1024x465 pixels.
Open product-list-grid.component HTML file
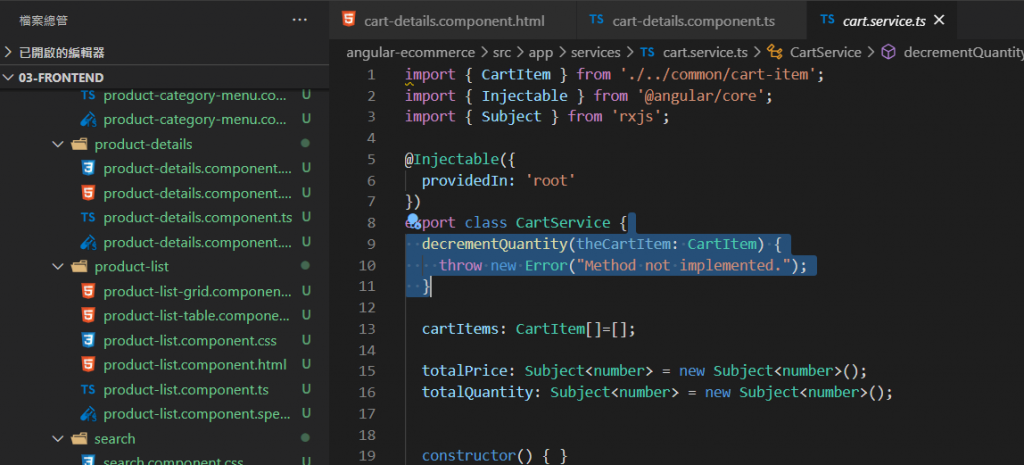pos(198,291)
